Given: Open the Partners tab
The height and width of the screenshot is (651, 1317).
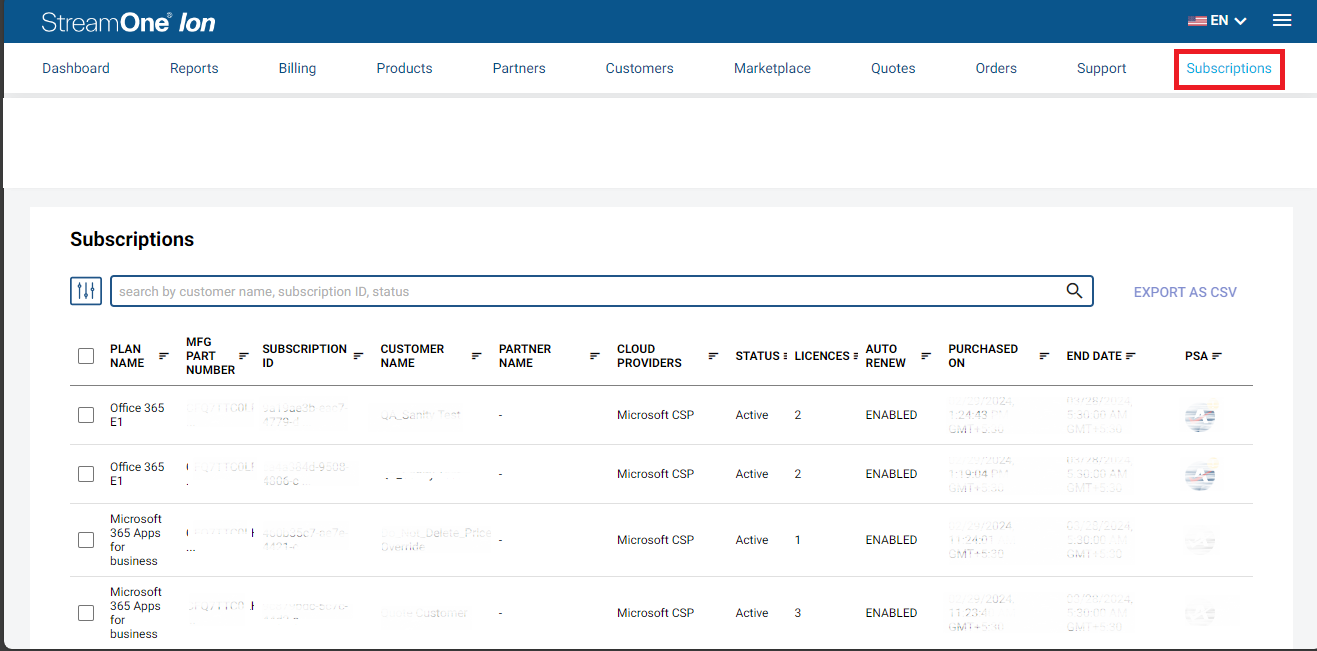Looking at the screenshot, I should pyautogui.click(x=519, y=68).
